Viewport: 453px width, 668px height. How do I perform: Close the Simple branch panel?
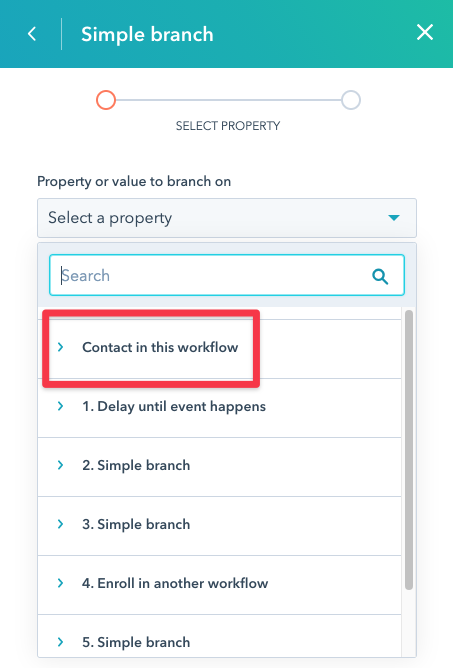point(424,32)
